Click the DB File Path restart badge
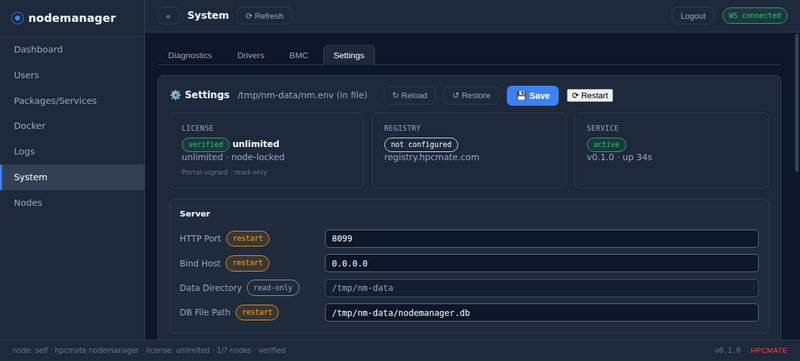 [x=257, y=312]
